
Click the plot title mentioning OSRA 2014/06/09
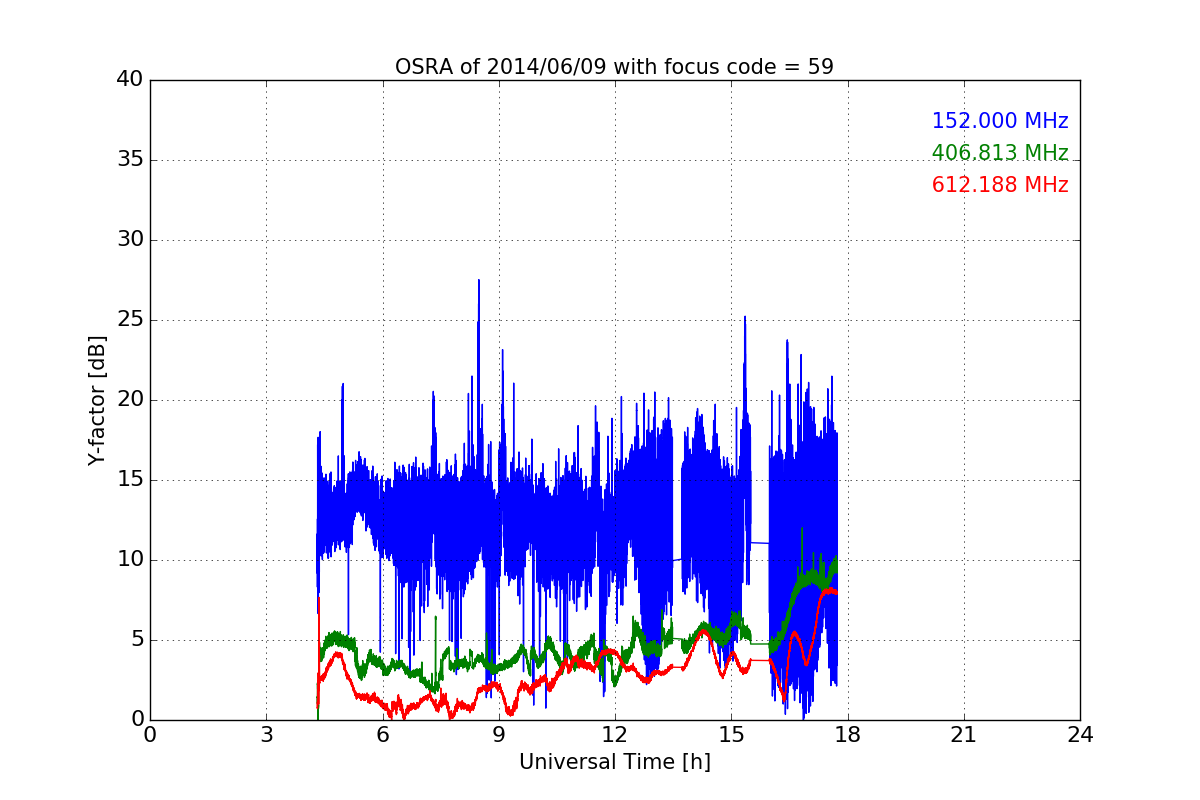[614, 67]
